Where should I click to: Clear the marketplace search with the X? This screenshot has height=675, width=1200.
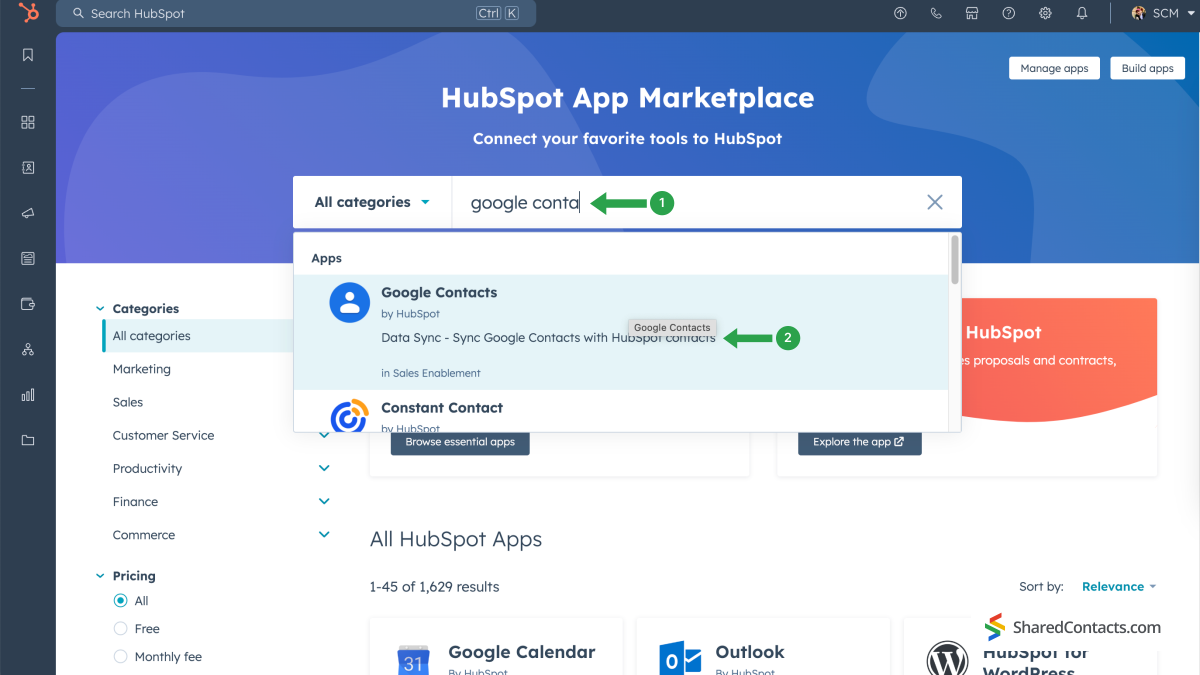(935, 202)
